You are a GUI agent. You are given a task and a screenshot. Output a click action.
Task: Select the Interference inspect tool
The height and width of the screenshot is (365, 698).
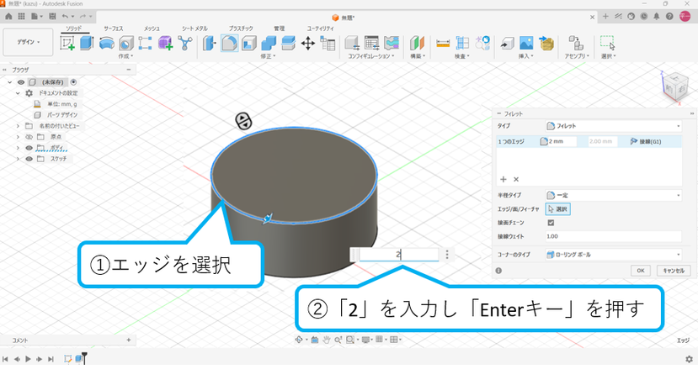pyautogui.click(x=463, y=43)
